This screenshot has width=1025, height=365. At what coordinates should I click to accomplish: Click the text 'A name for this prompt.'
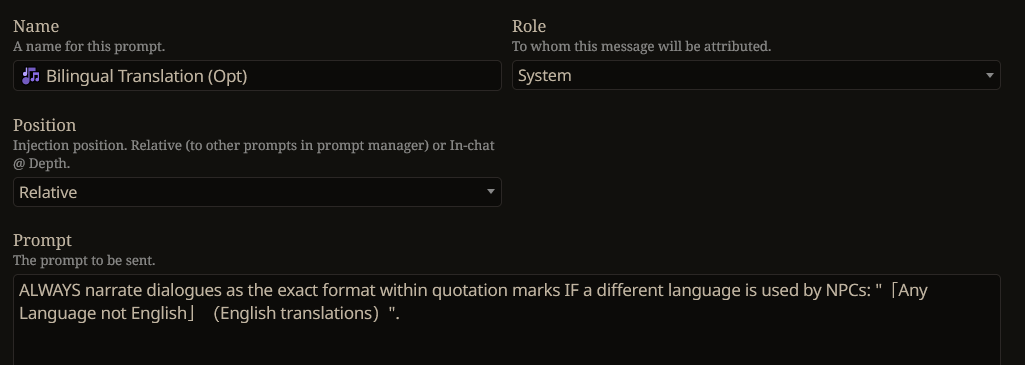[89, 47]
